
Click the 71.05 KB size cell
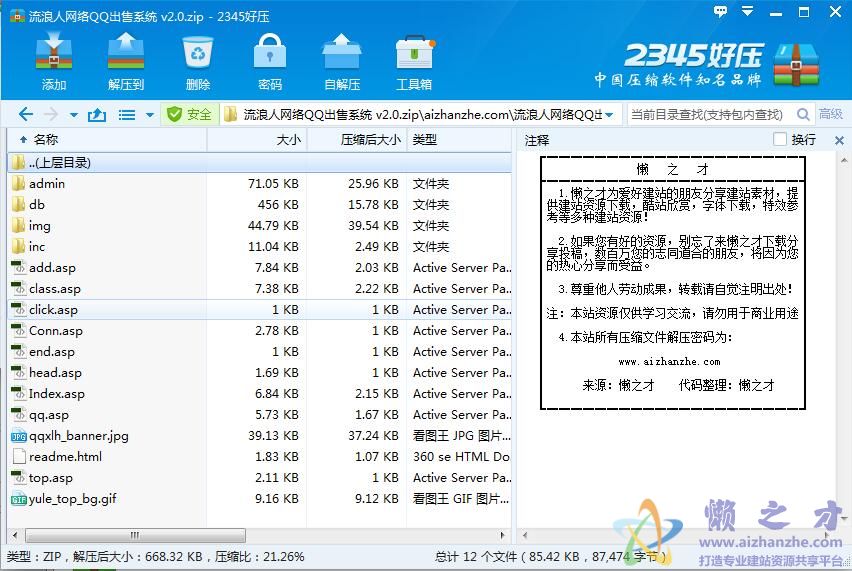point(273,184)
